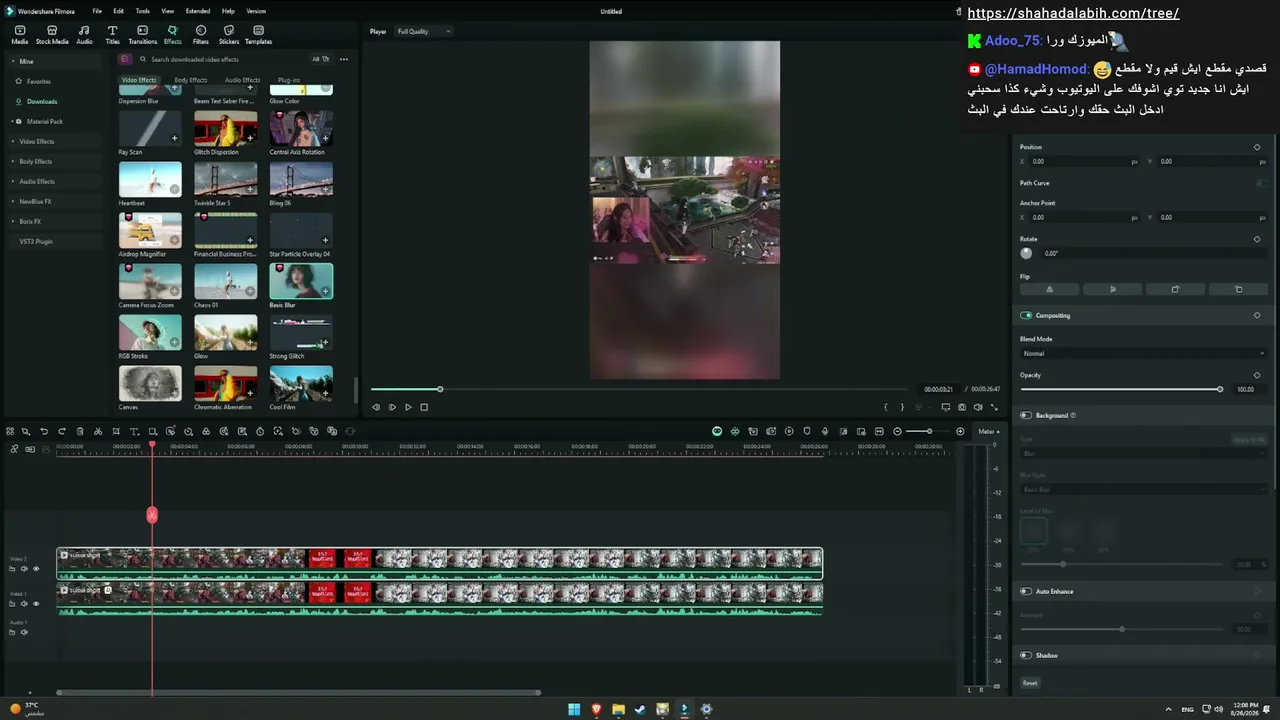Click the microphone voiceover icon in timeline toolbar
The width and height of the screenshot is (1280, 720).
pyautogui.click(x=825, y=432)
